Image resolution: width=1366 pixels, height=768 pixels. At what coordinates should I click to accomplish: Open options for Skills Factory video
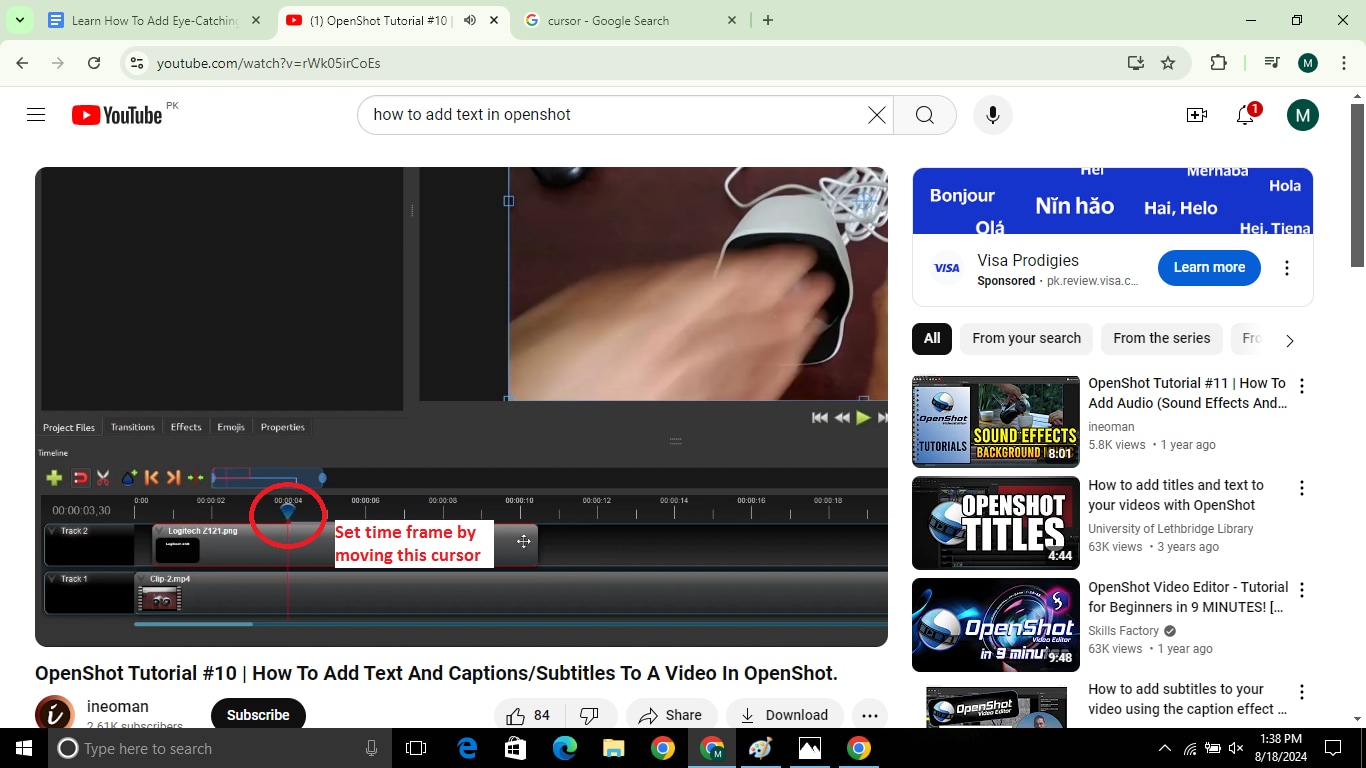[1302, 590]
